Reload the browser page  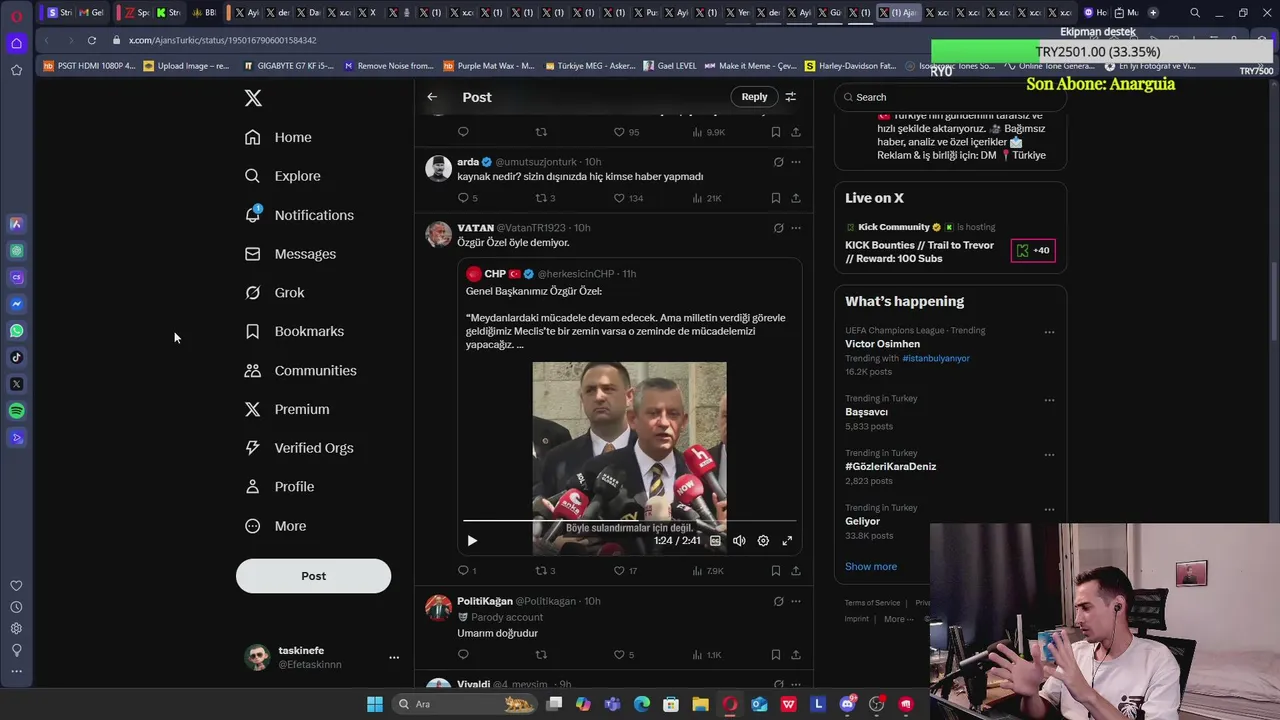coord(91,40)
